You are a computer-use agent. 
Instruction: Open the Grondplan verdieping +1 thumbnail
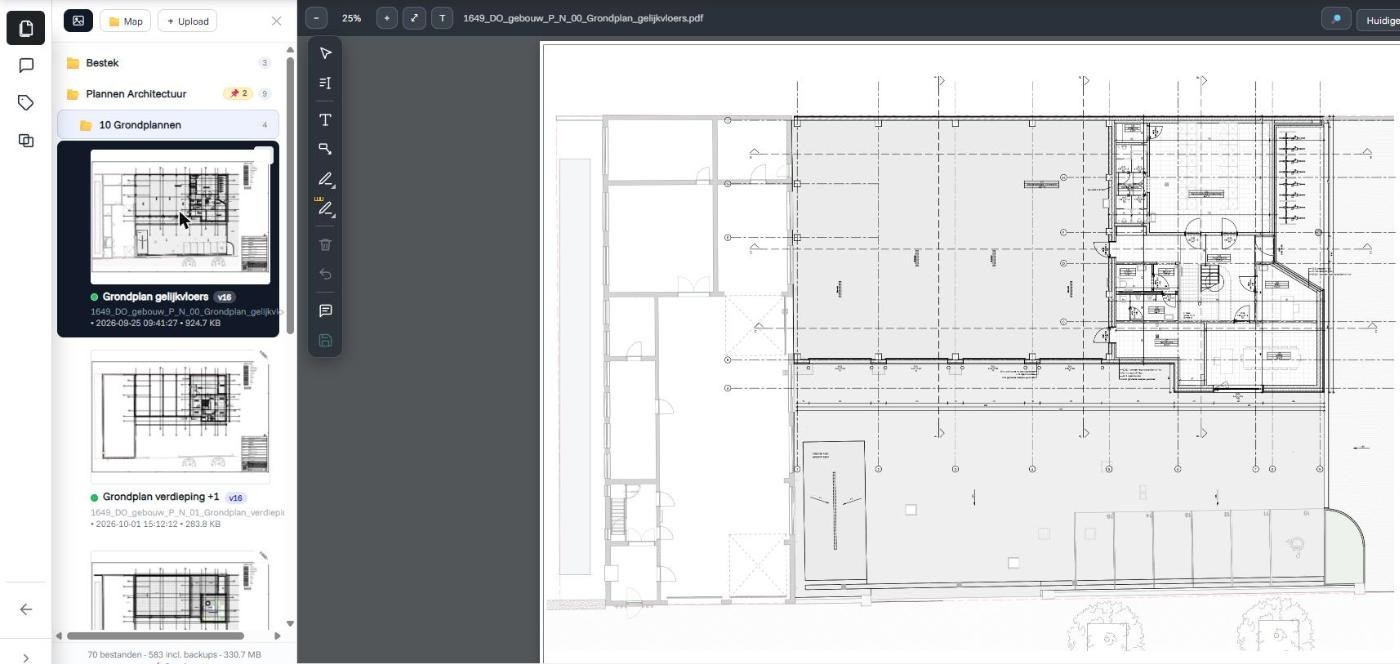click(x=180, y=415)
